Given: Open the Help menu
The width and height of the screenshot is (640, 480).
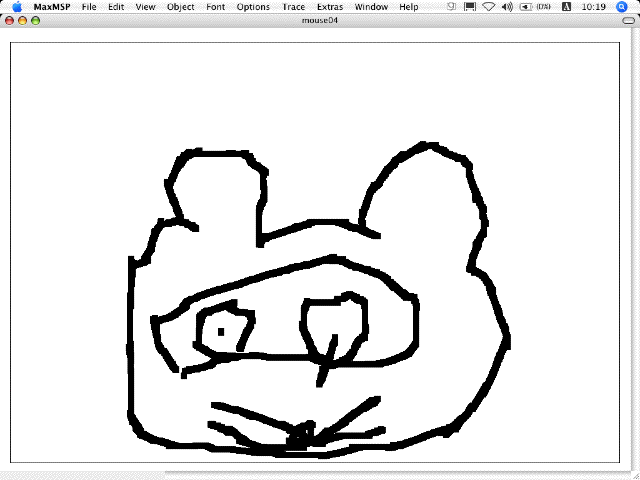Looking at the screenshot, I should (x=409, y=7).
